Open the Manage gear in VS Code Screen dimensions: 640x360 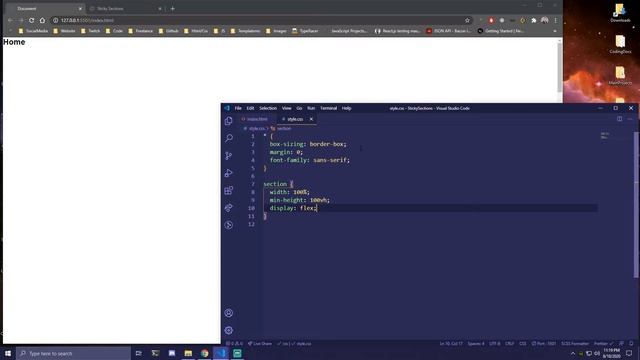pos(229,330)
